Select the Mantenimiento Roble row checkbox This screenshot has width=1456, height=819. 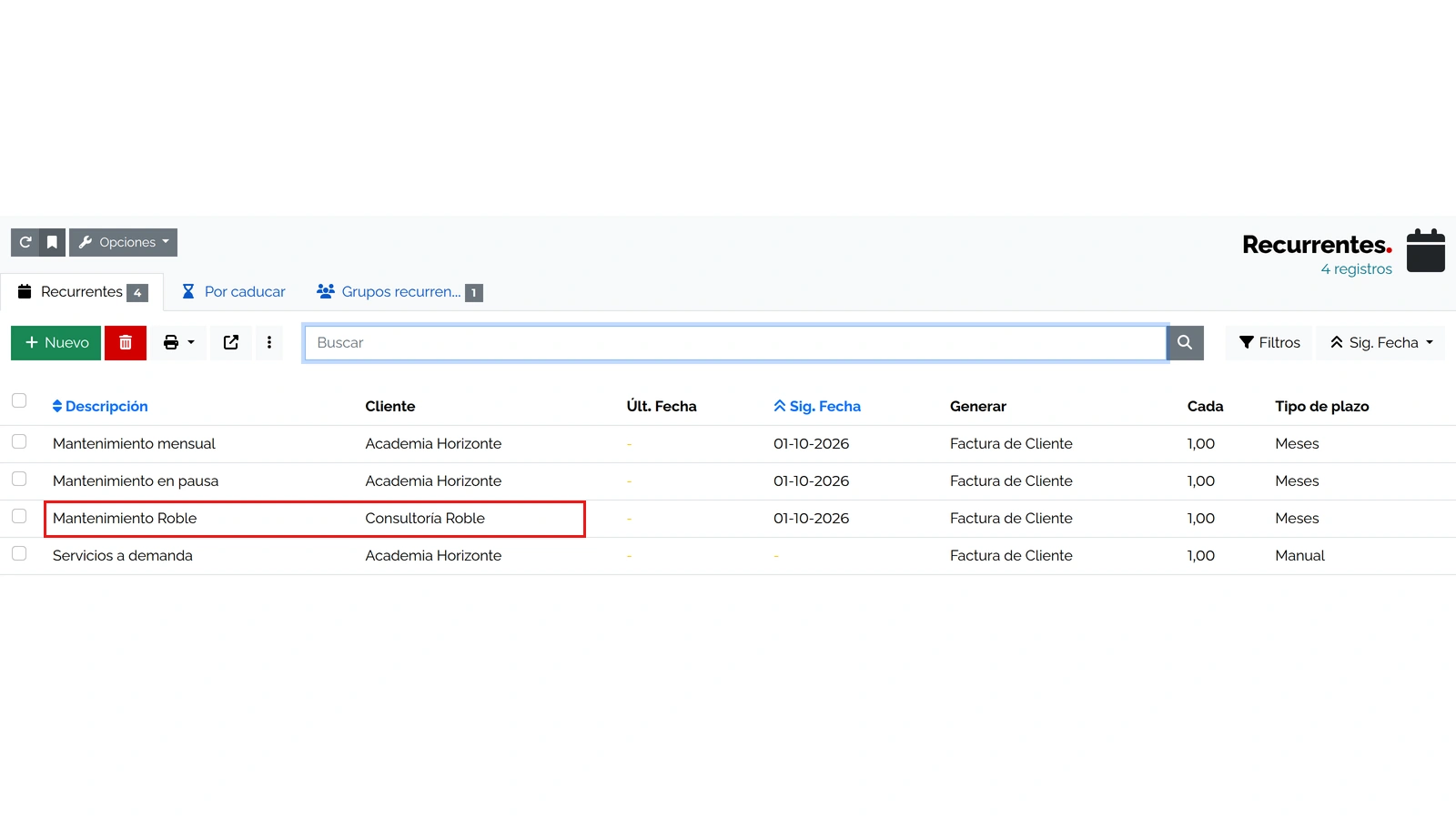19,516
